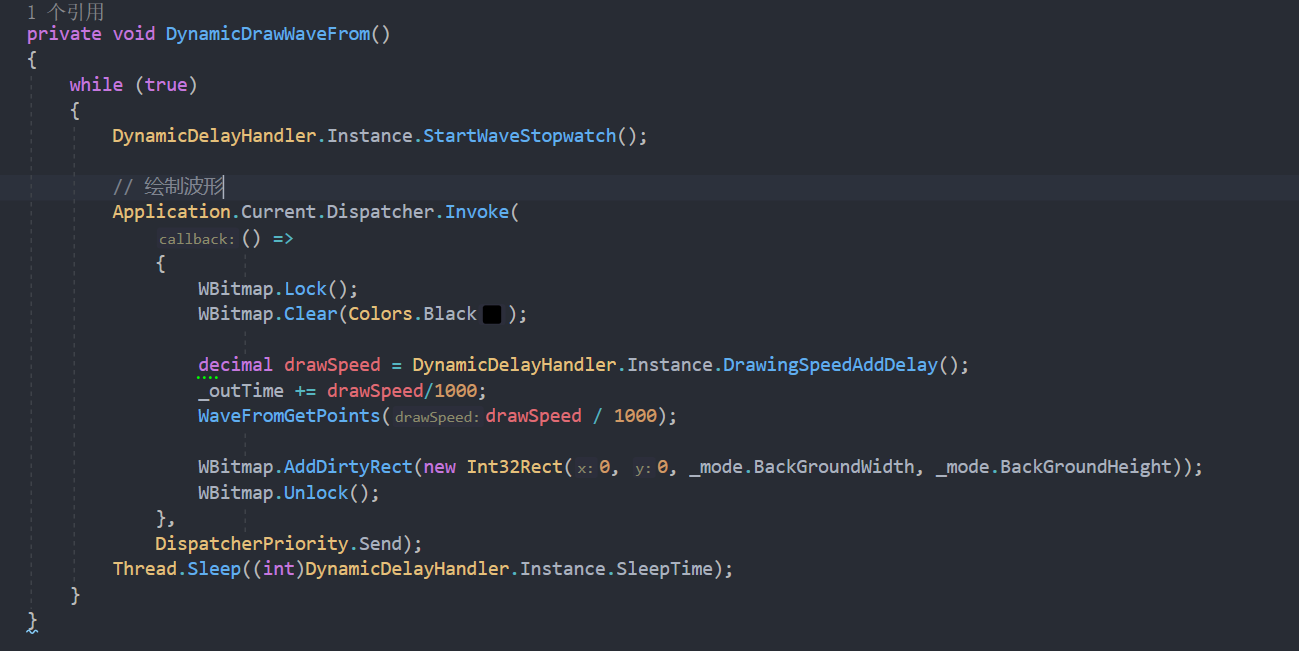Click "Application" in the Dispatcher.Invoke line
Image resolution: width=1299 pixels, height=651 pixels.
click(x=172, y=212)
